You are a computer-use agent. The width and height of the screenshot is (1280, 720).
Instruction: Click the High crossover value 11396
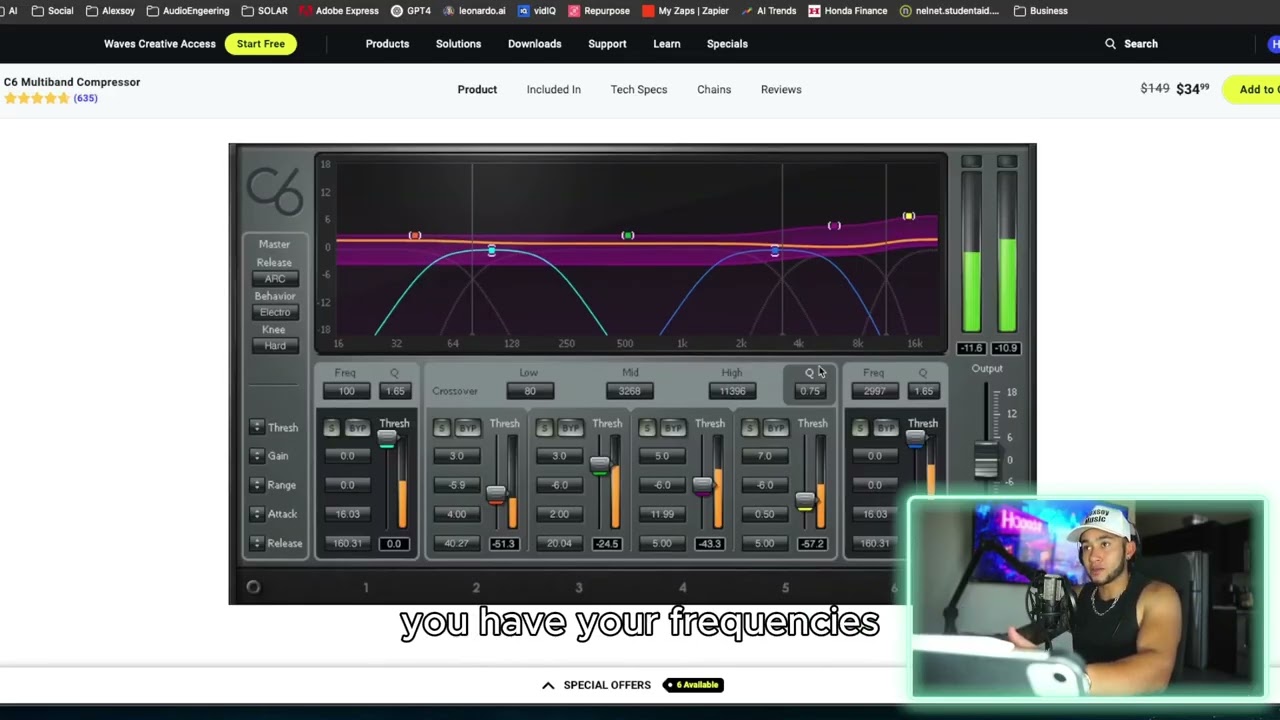tap(732, 391)
